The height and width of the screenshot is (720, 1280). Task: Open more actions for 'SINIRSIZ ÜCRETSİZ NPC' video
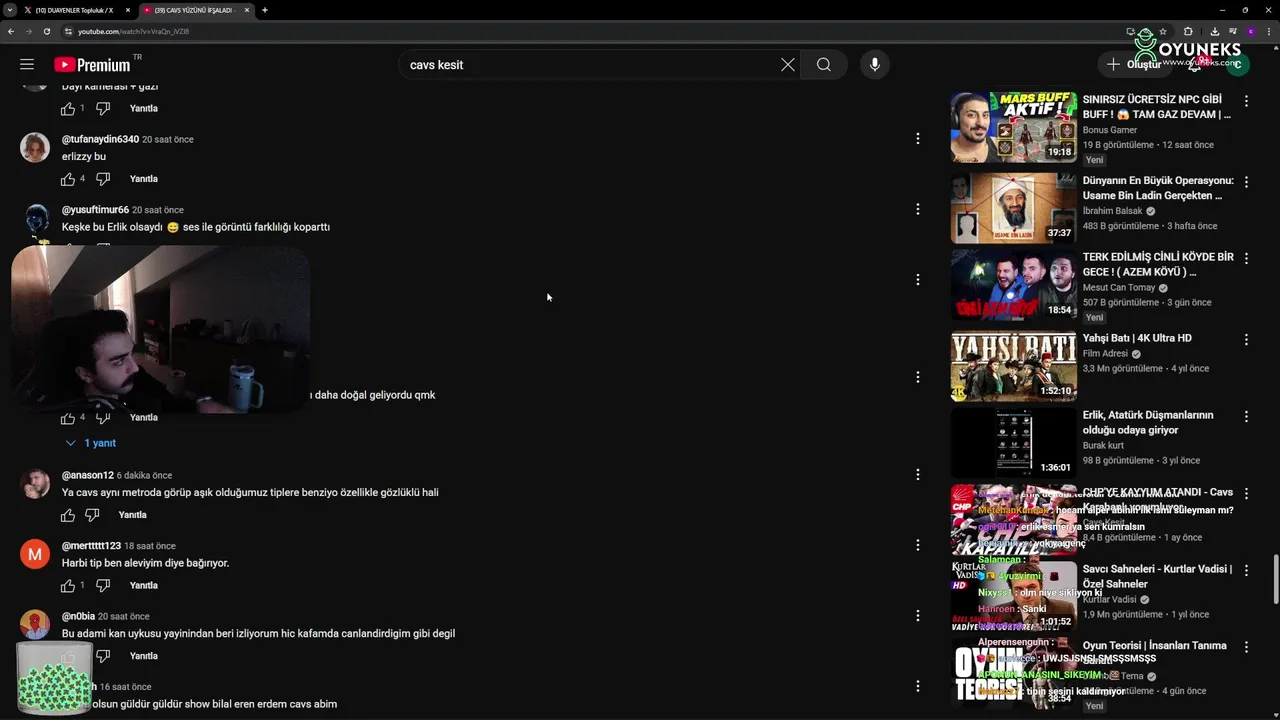click(x=1246, y=101)
